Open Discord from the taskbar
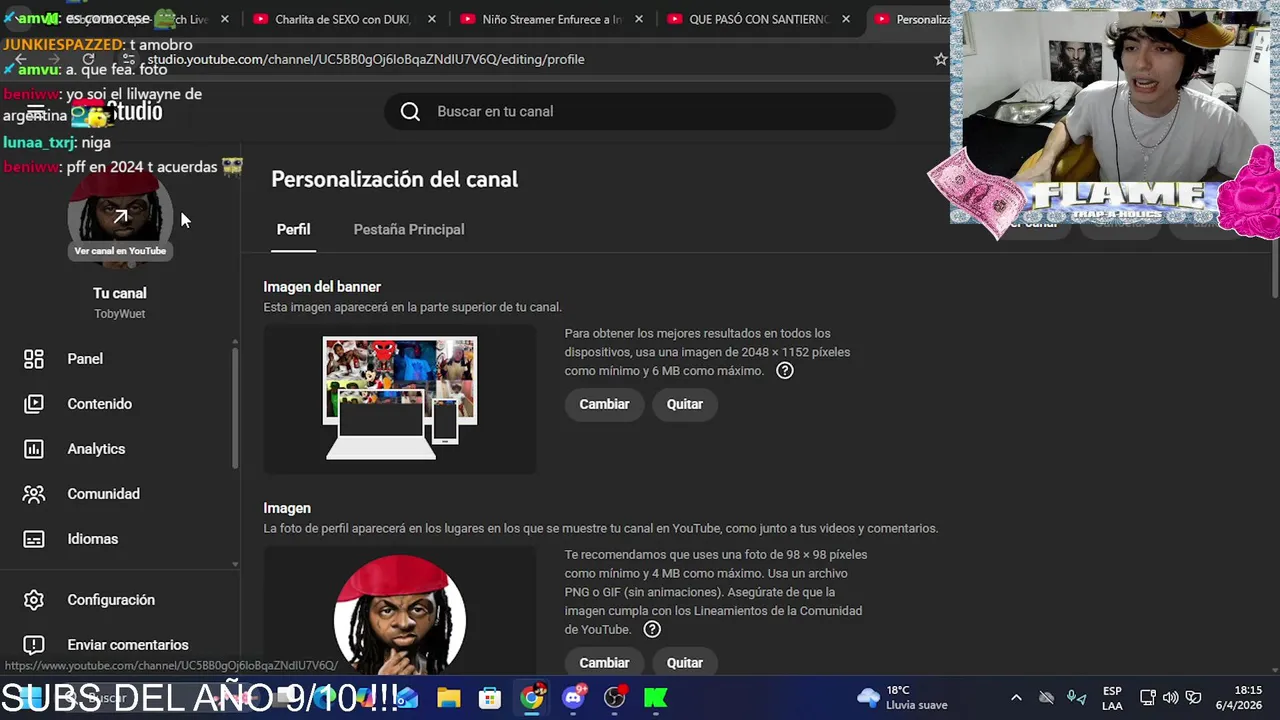Viewport: 1280px width, 720px height. point(574,697)
